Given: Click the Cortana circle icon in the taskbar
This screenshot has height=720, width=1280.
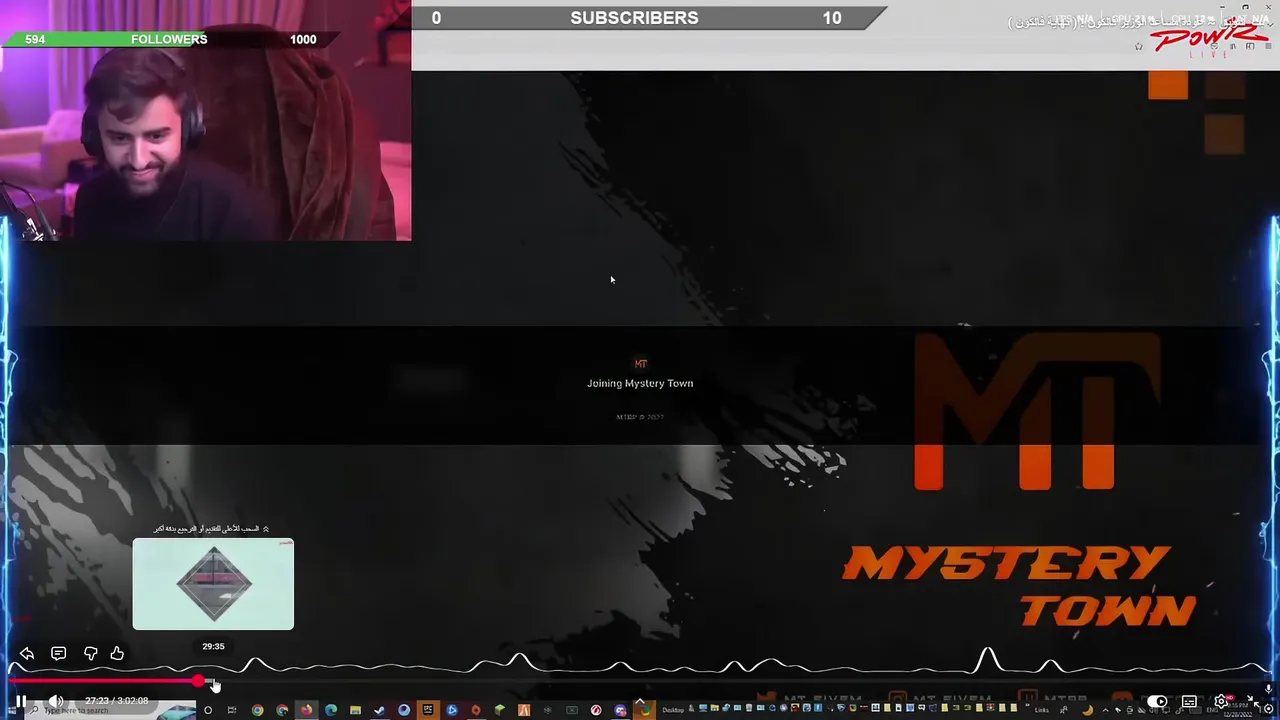Looking at the screenshot, I should (x=208, y=710).
